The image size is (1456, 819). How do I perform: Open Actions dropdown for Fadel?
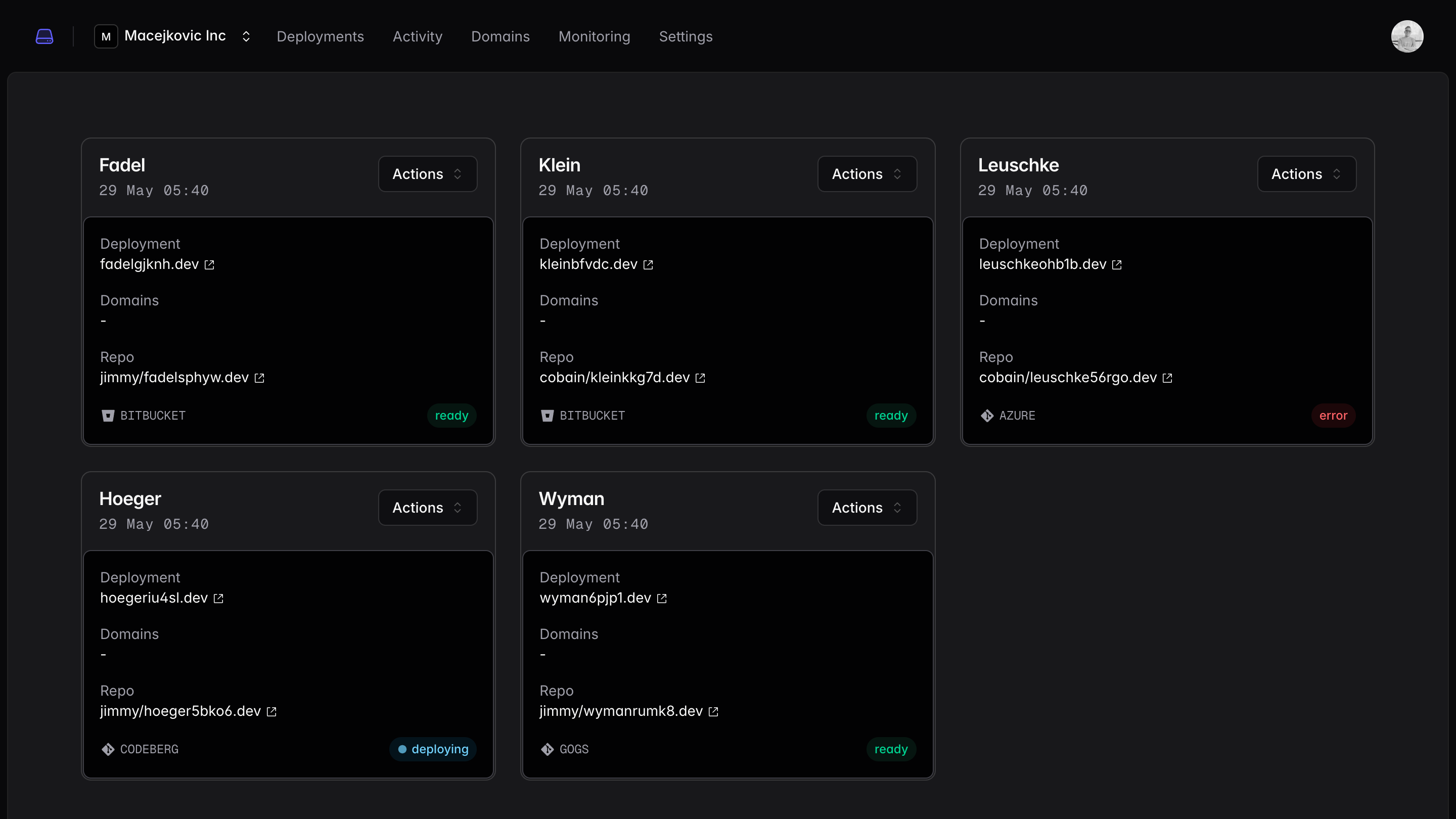pyautogui.click(x=427, y=174)
